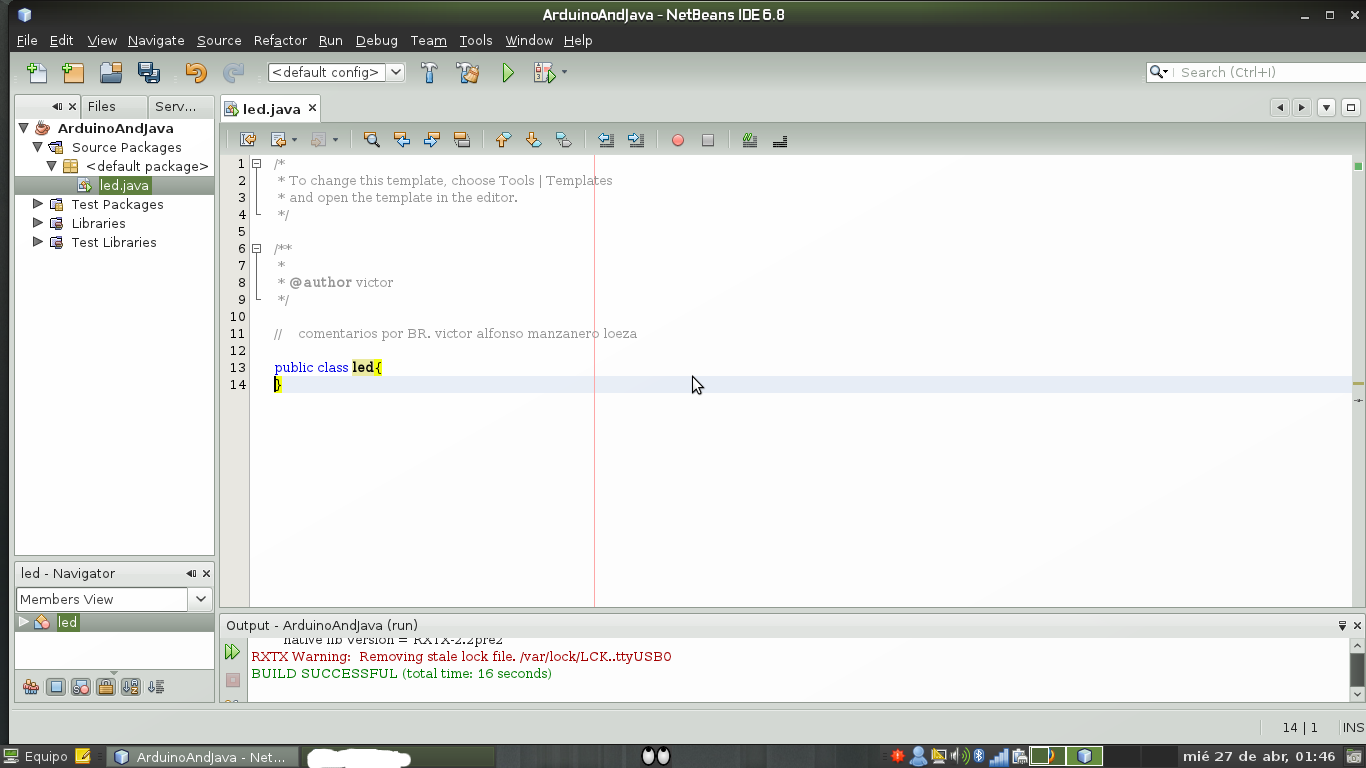Image resolution: width=1366 pixels, height=768 pixels.
Task: Open the Members View dropdown in Navigator
Action: tap(199, 598)
